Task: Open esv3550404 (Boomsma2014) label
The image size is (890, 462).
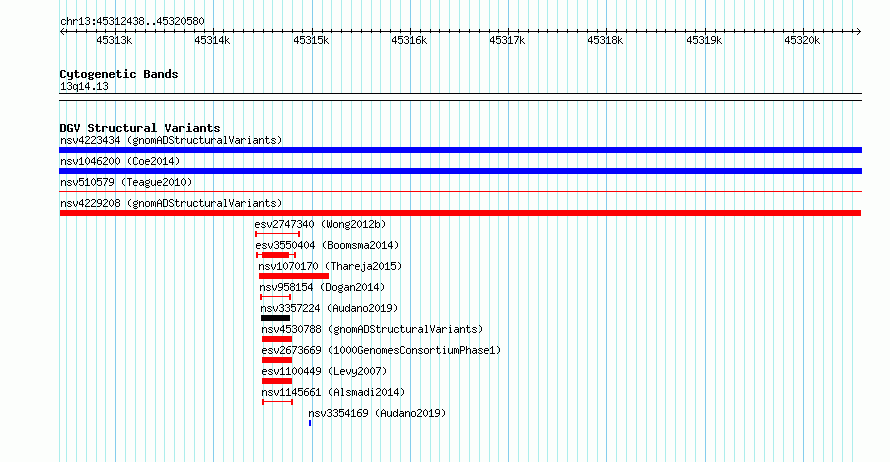Action: click(327, 245)
